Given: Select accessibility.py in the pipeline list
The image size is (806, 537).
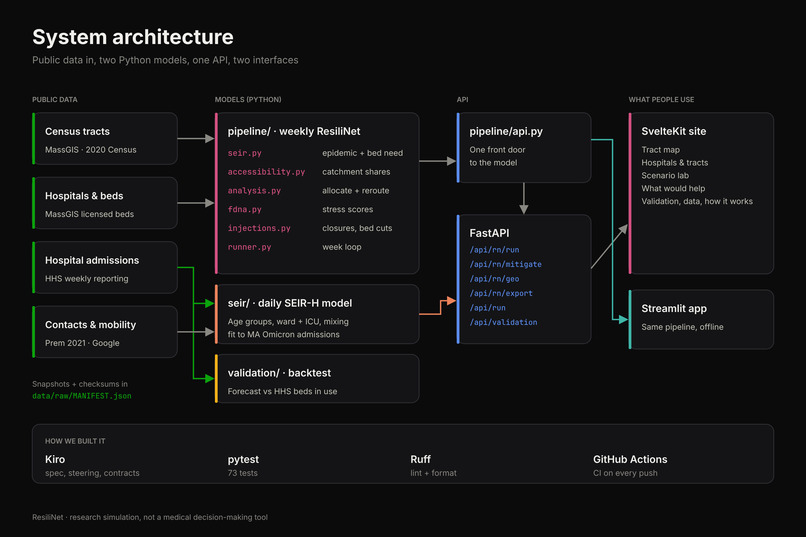Looking at the screenshot, I should click(266, 172).
